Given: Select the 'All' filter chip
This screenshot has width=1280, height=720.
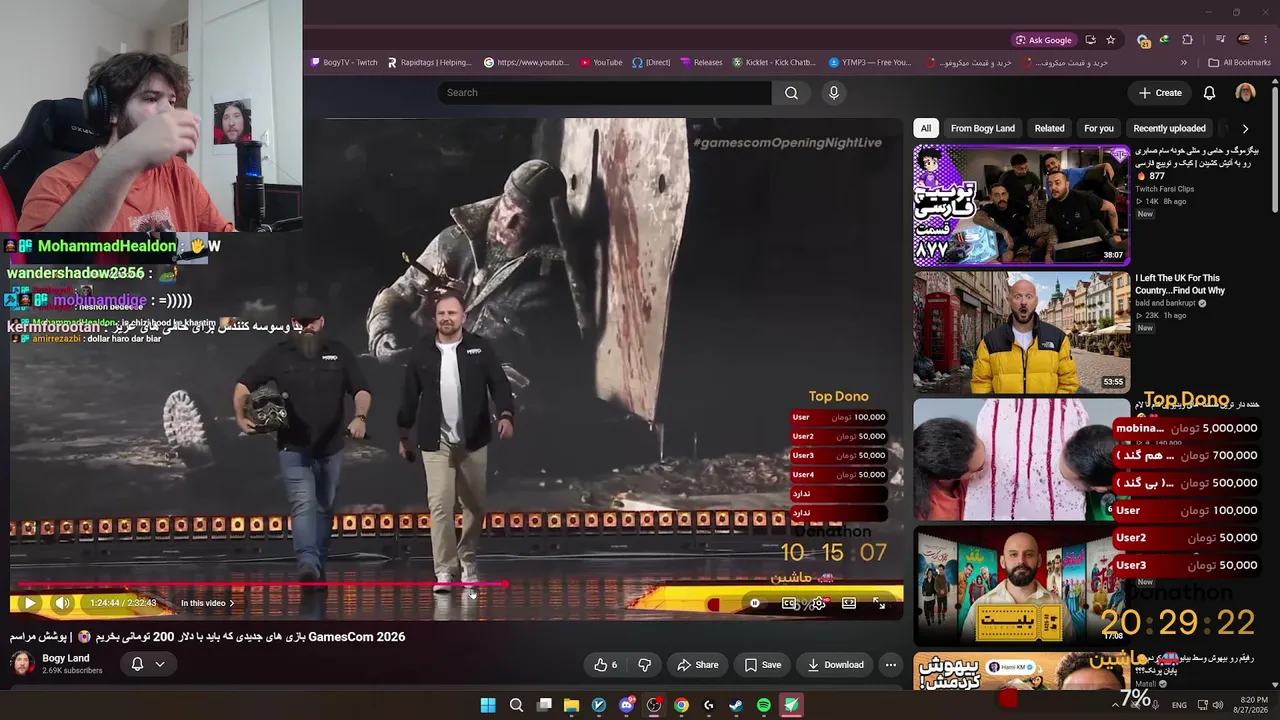Looking at the screenshot, I should pos(926,128).
